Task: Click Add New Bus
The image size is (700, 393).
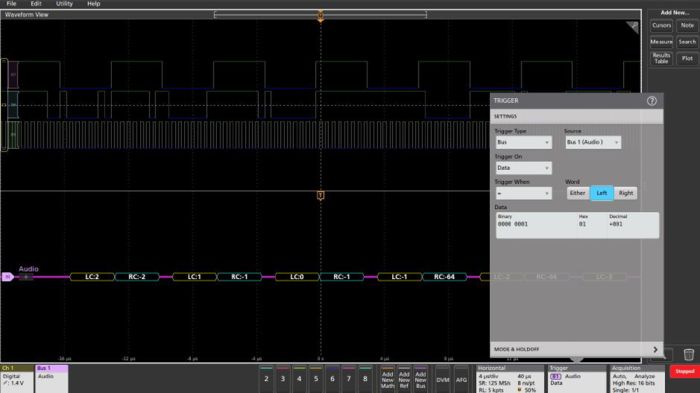Action: pyautogui.click(x=421, y=379)
